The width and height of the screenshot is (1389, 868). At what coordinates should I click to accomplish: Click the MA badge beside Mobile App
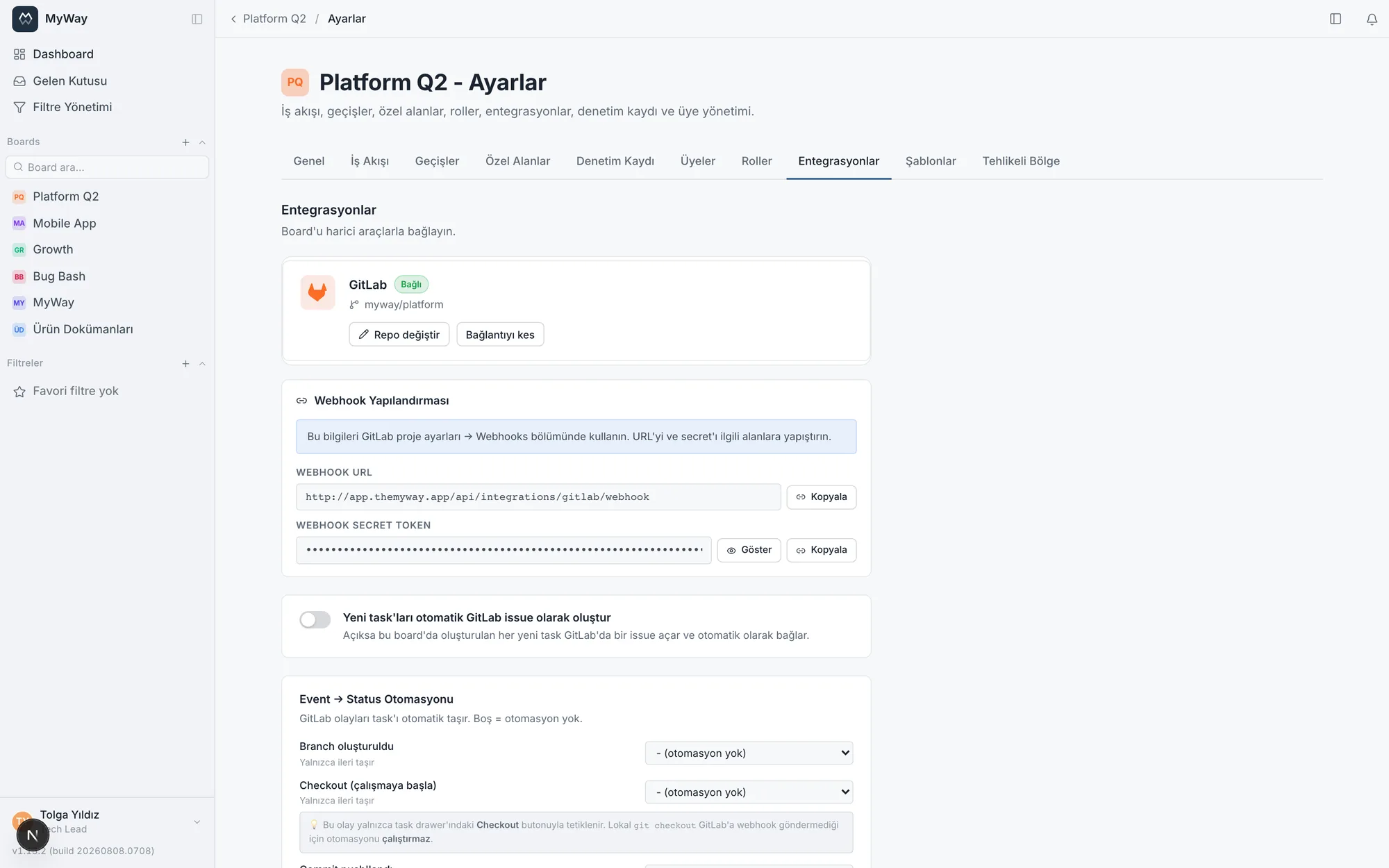[19, 224]
